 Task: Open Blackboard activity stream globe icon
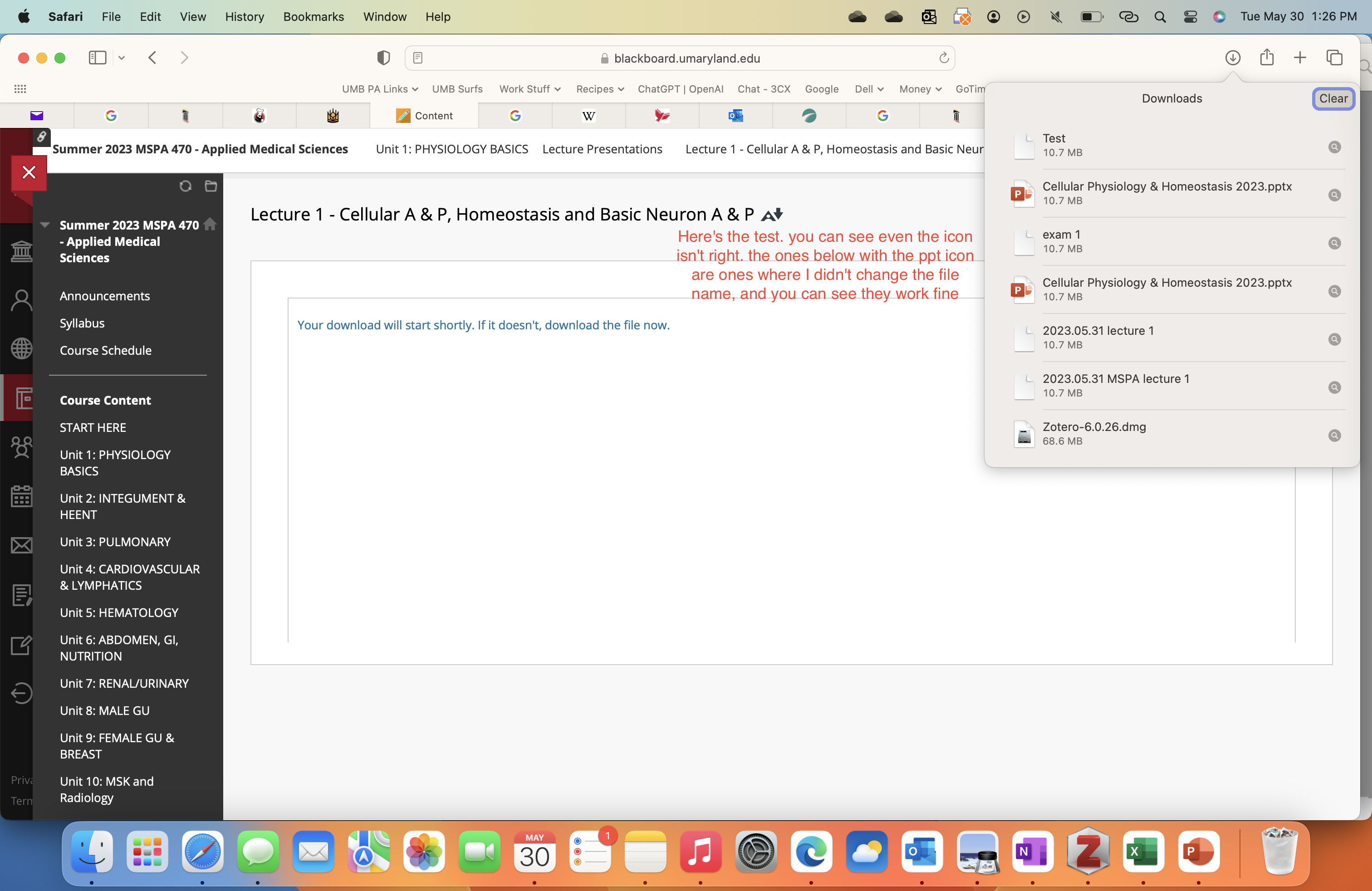tap(22, 349)
